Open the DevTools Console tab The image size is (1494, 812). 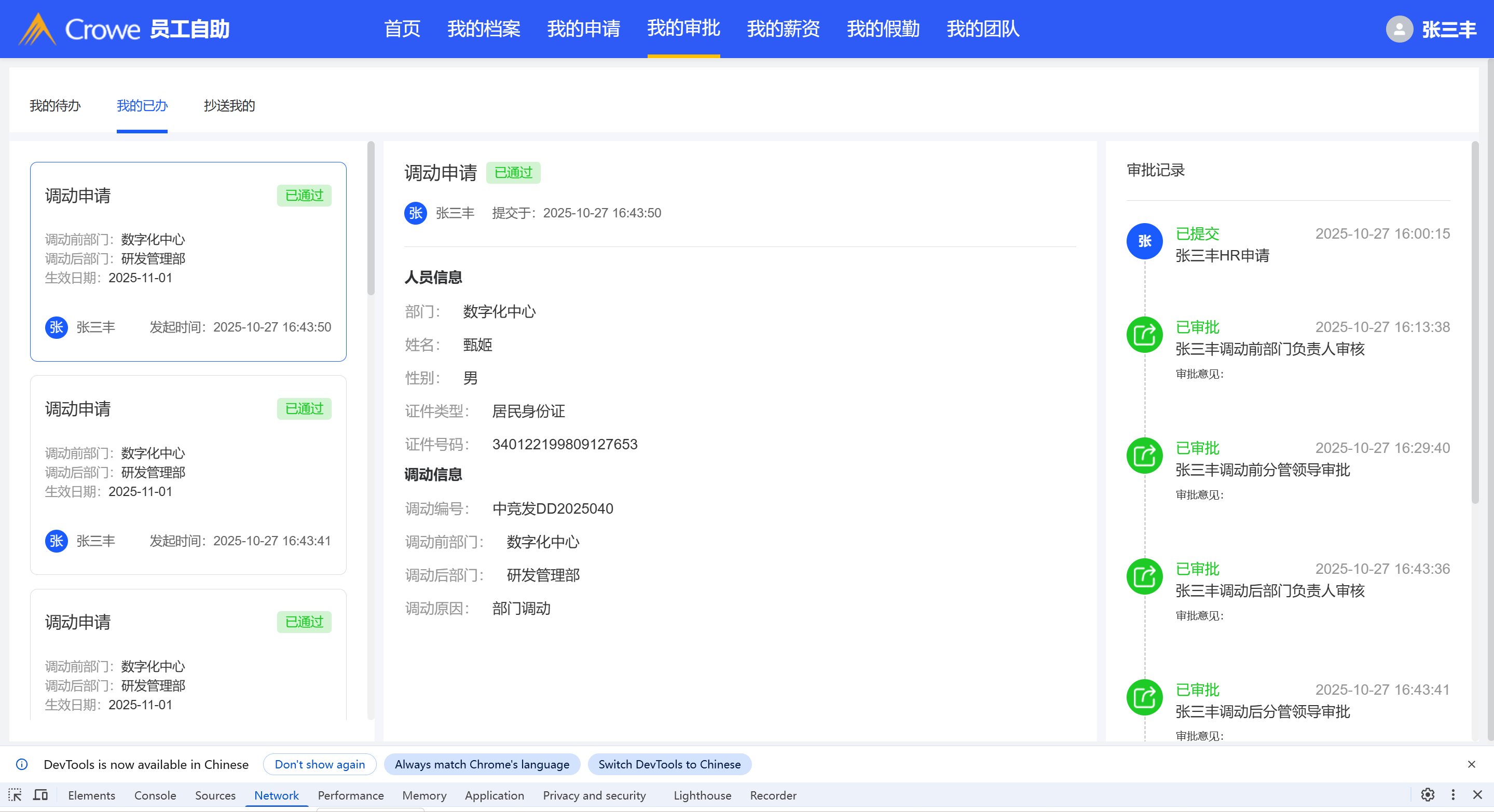(x=155, y=795)
